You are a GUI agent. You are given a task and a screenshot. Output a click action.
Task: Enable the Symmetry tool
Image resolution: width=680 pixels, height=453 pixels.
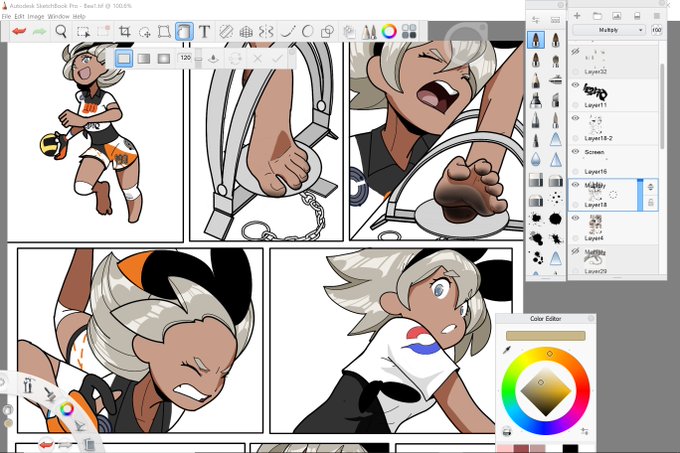(x=266, y=31)
